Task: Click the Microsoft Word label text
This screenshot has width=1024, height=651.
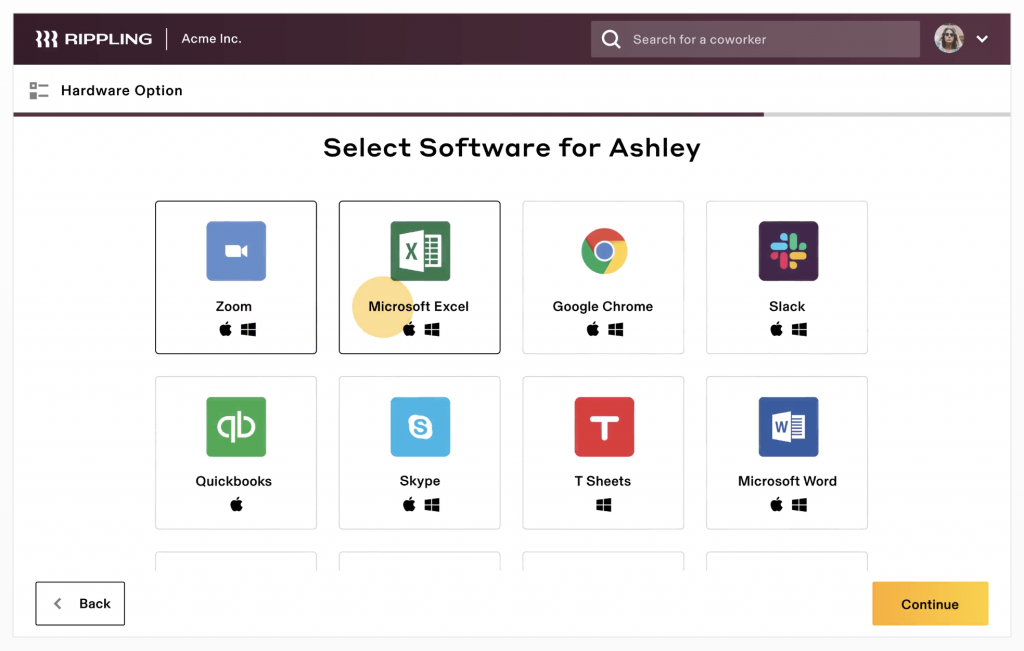Action: point(787,481)
